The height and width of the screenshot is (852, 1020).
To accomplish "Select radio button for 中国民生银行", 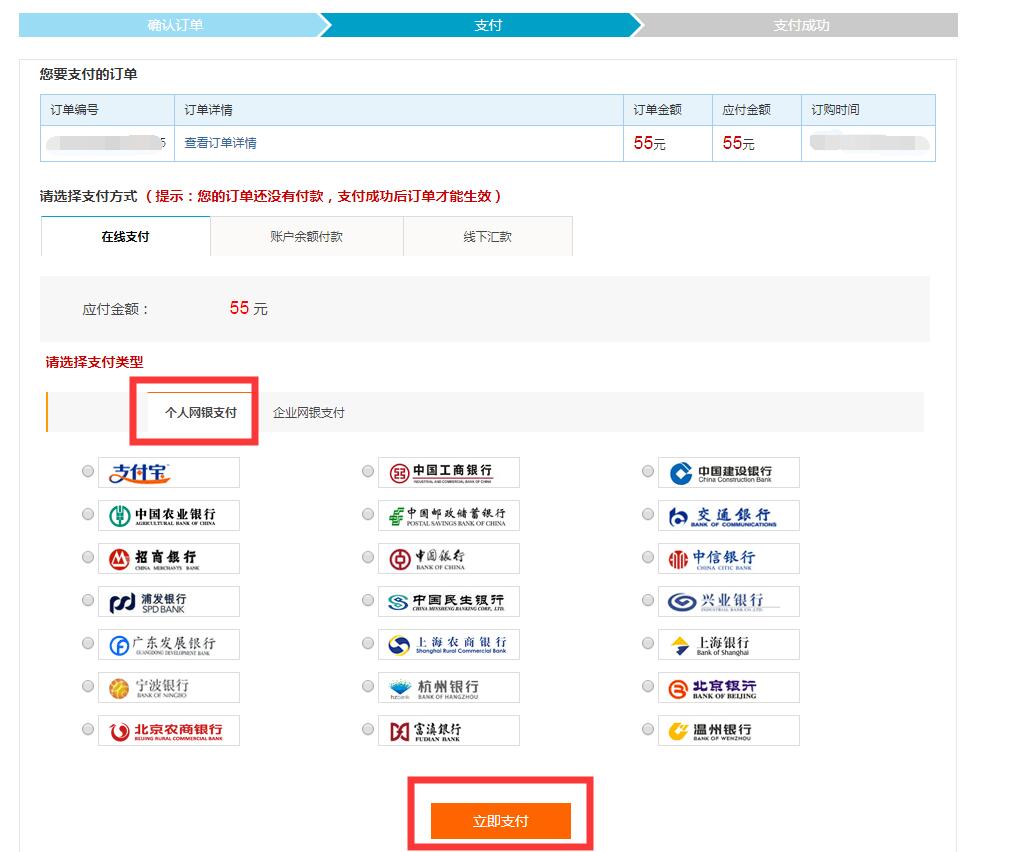I will (x=368, y=601).
